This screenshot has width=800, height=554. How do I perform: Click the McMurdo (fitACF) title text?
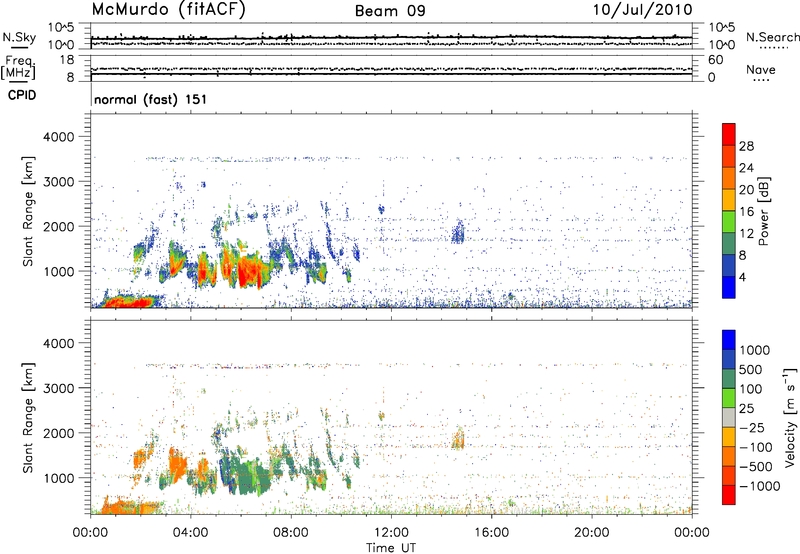coord(168,9)
